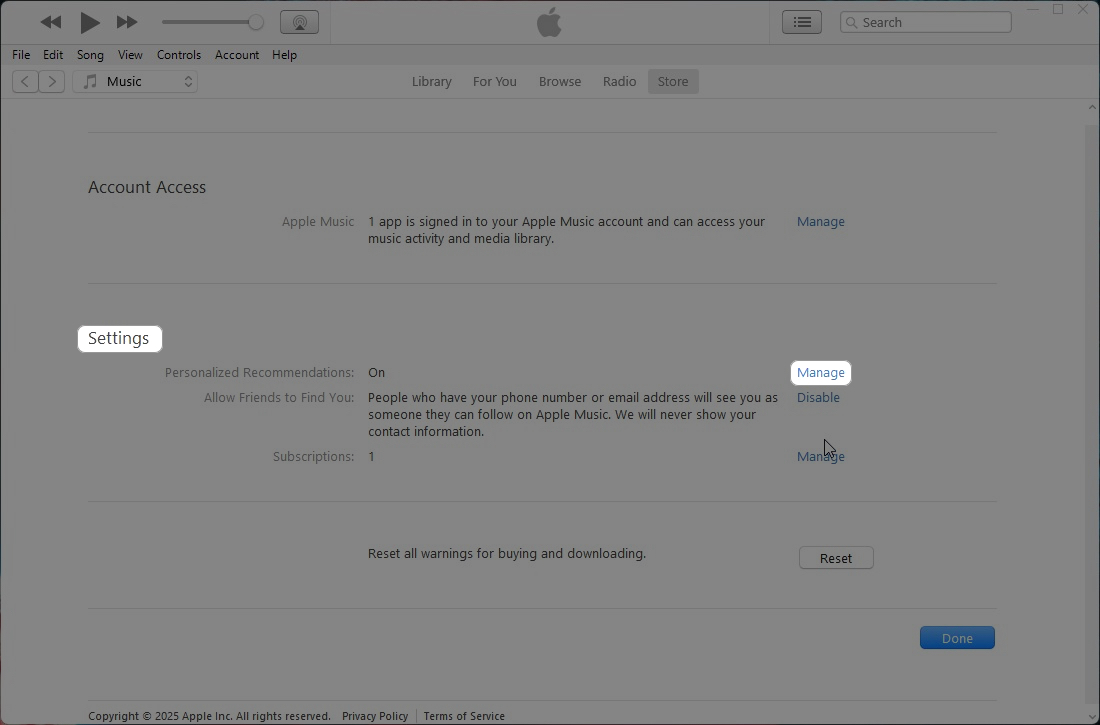Screen dimensions: 1100x725
Task: Switch to the Browse tab
Action: 559,81
